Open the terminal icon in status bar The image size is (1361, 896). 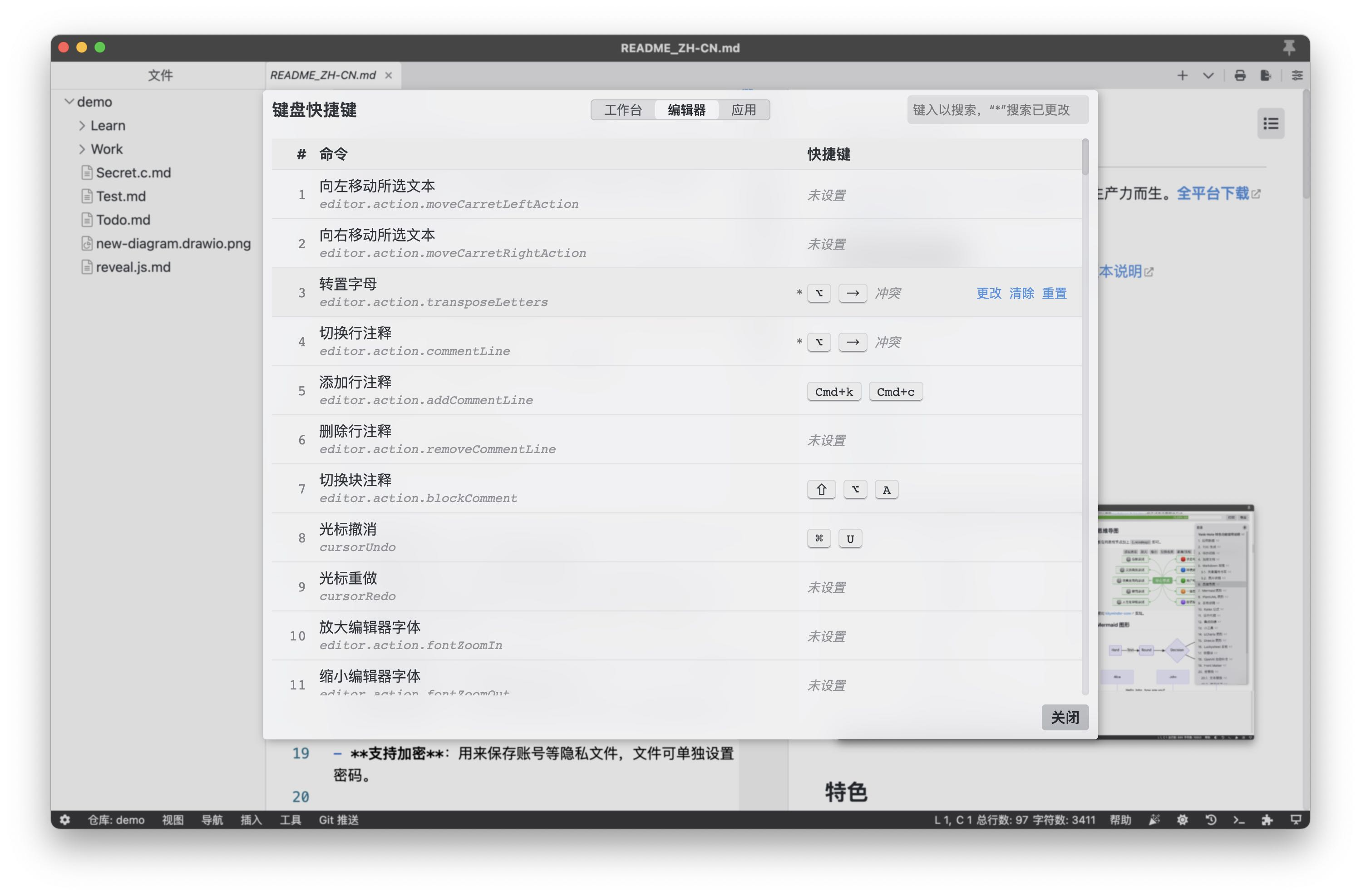[x=1238, y=820]
